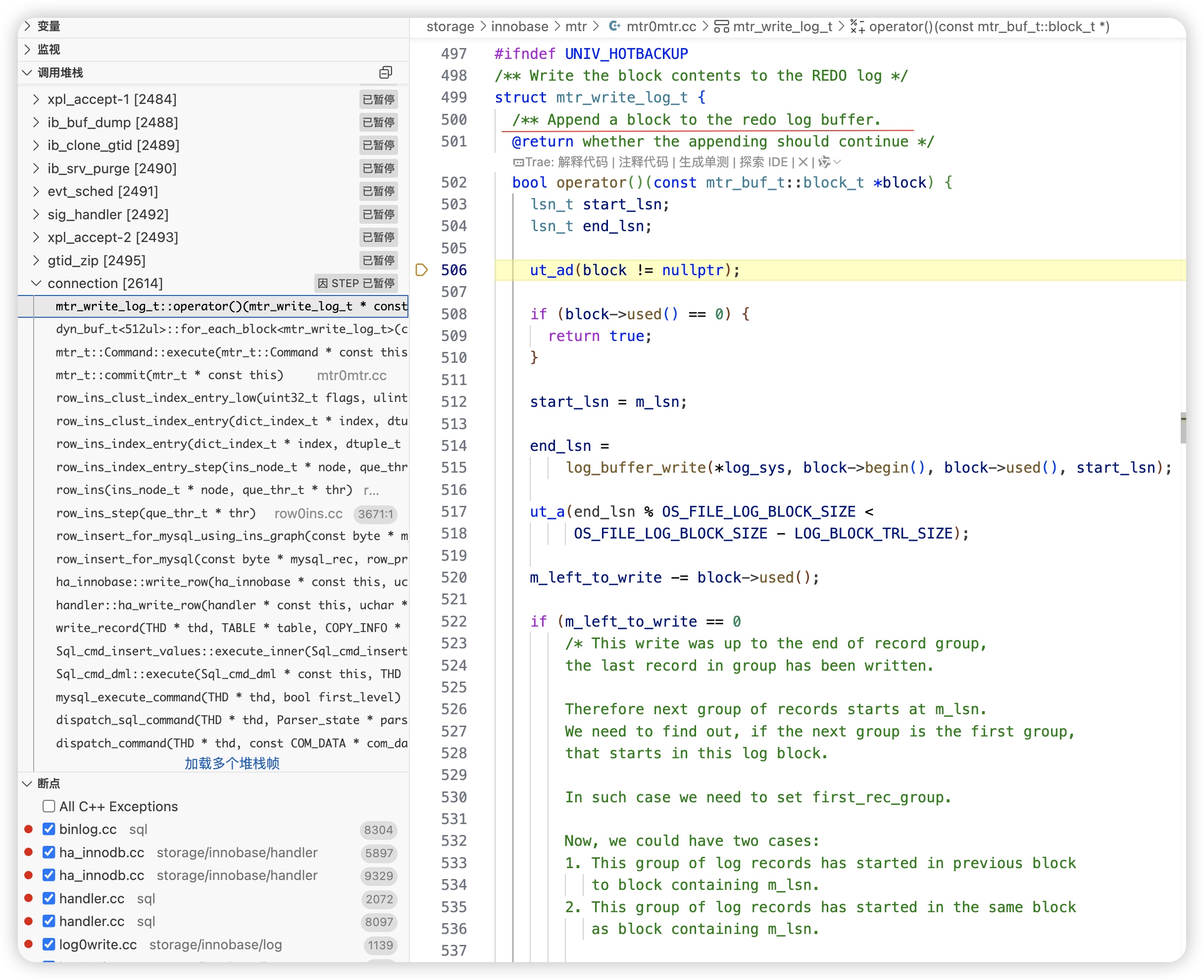Select the row_ins_step stack frame
The width and height of the screenshot is (1204, 980).
point(155,513)
